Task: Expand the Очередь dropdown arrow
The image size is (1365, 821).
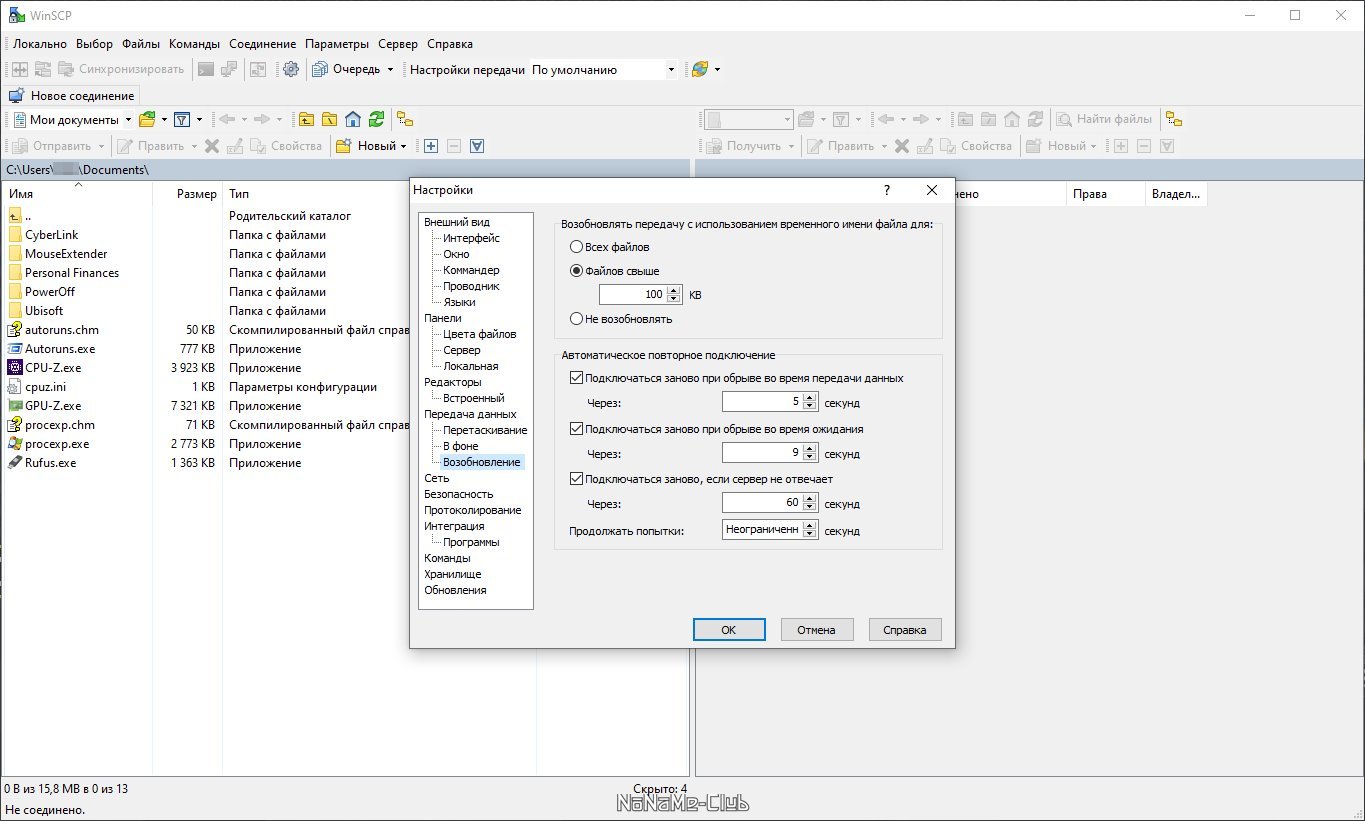Action: click(390, 70)
